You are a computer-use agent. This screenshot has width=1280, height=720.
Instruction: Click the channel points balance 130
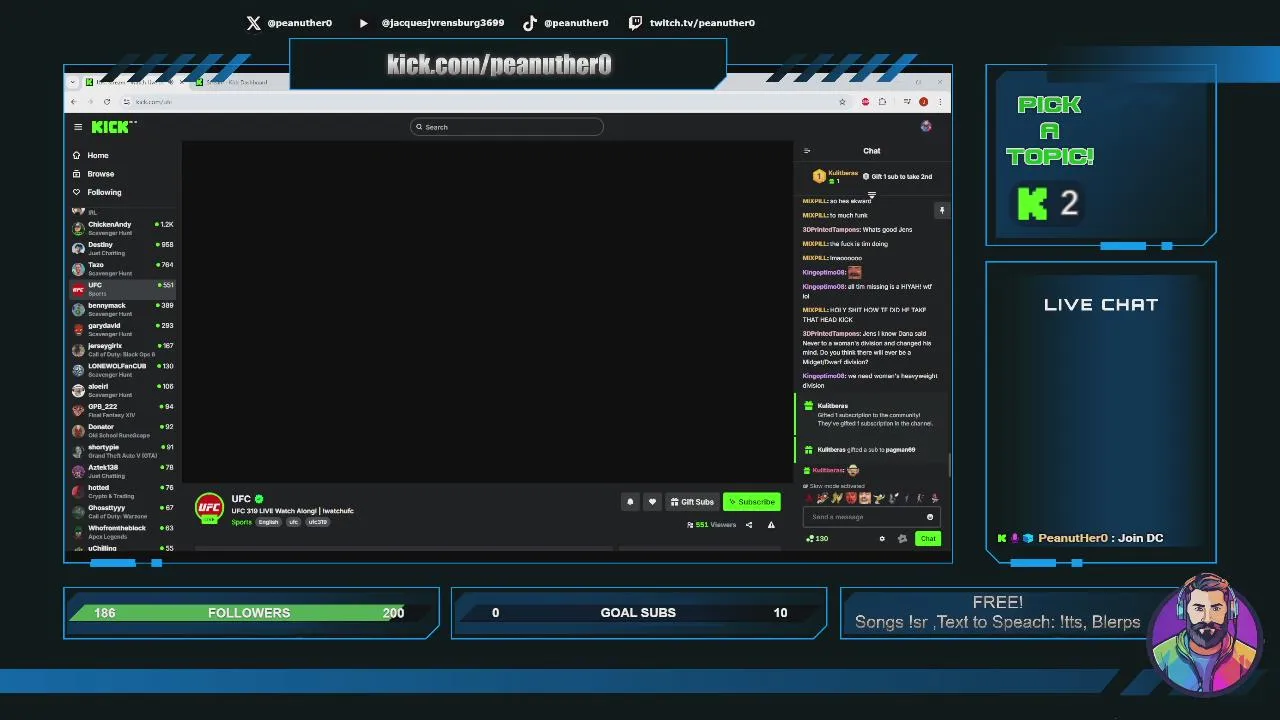pos(818,539)
